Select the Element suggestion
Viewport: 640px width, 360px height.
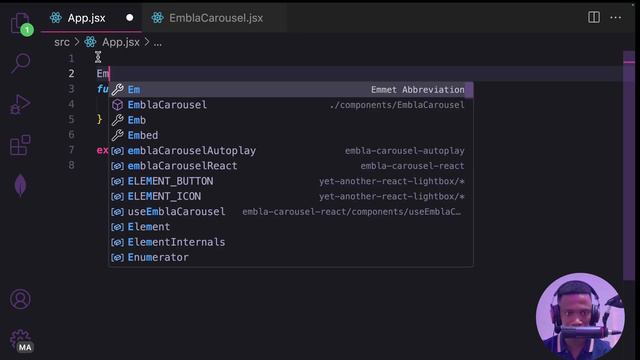(x=291, y=227)
